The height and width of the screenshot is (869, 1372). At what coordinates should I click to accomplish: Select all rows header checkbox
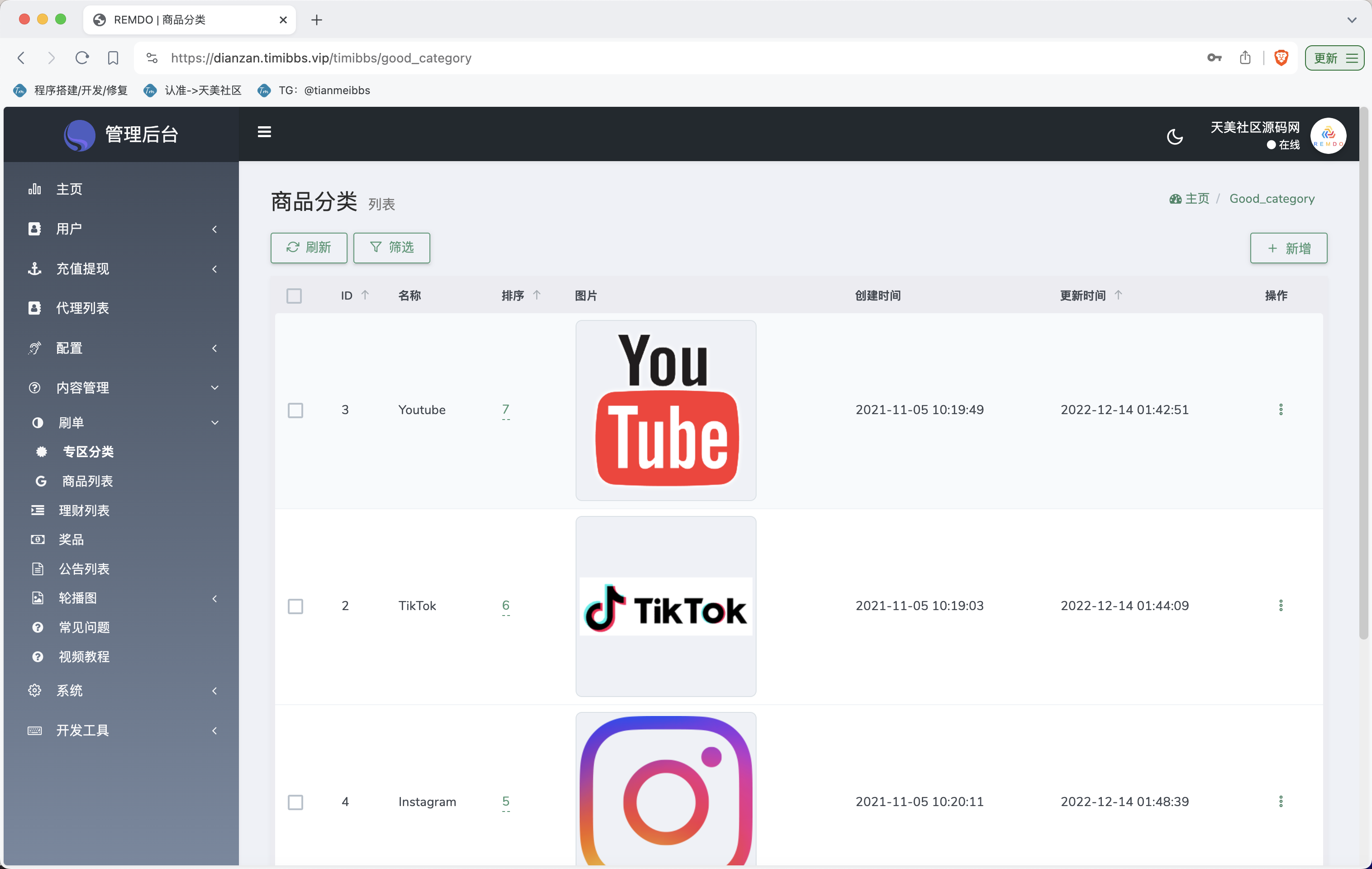[294, 296]
